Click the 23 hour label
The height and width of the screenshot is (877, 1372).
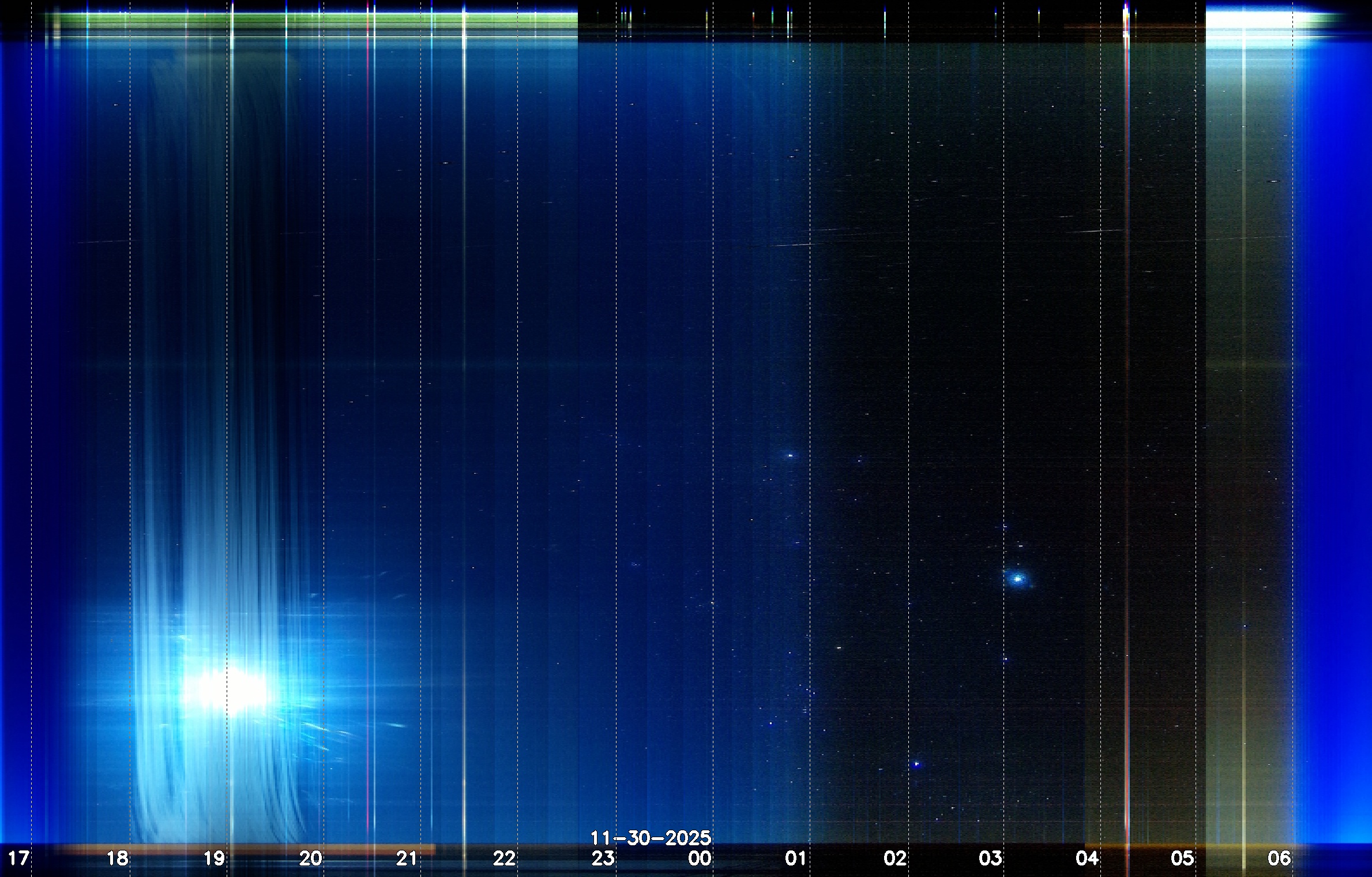[603, 859]
